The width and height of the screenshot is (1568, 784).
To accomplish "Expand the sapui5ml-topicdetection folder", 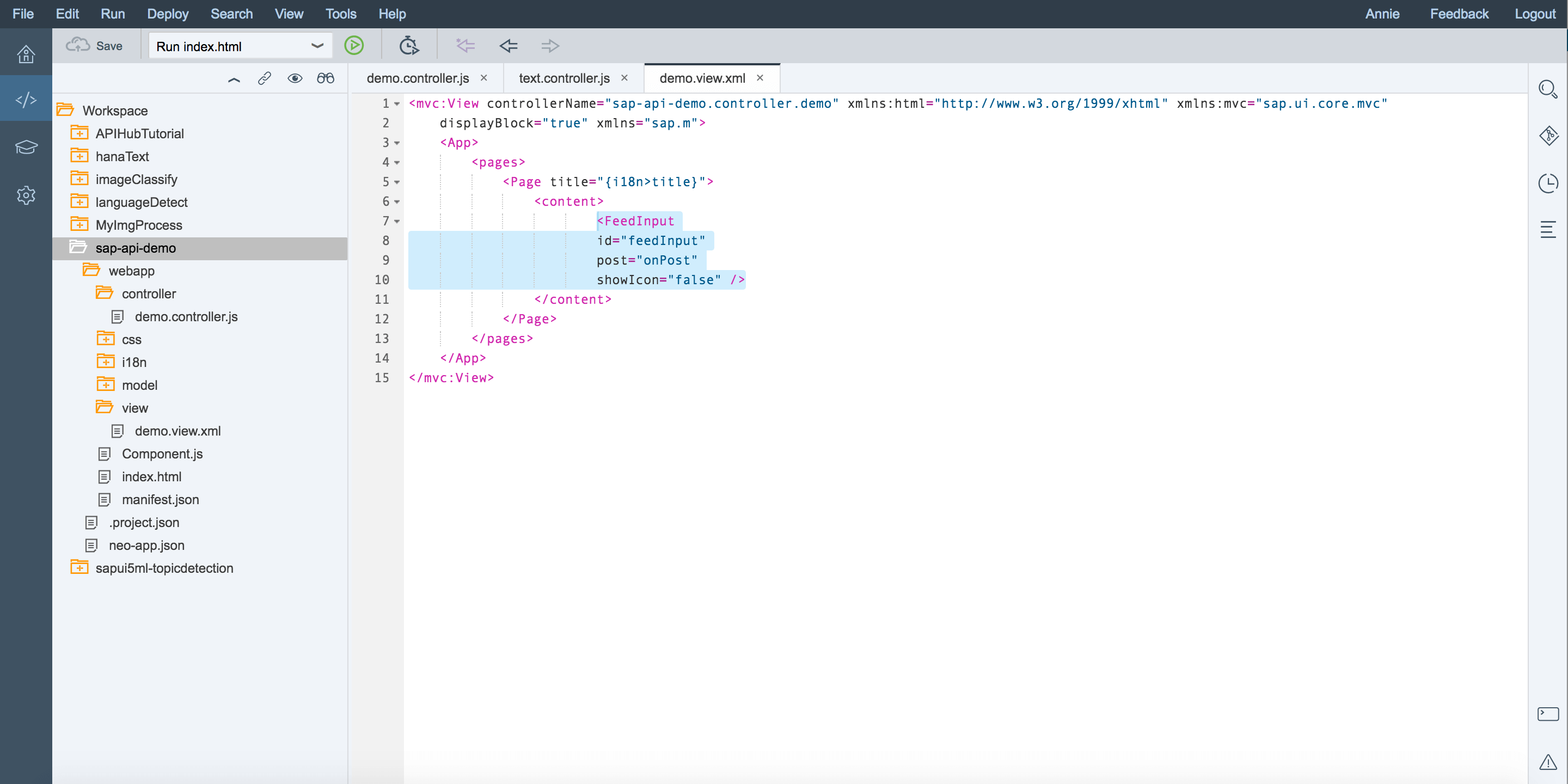I will [79, 567].
